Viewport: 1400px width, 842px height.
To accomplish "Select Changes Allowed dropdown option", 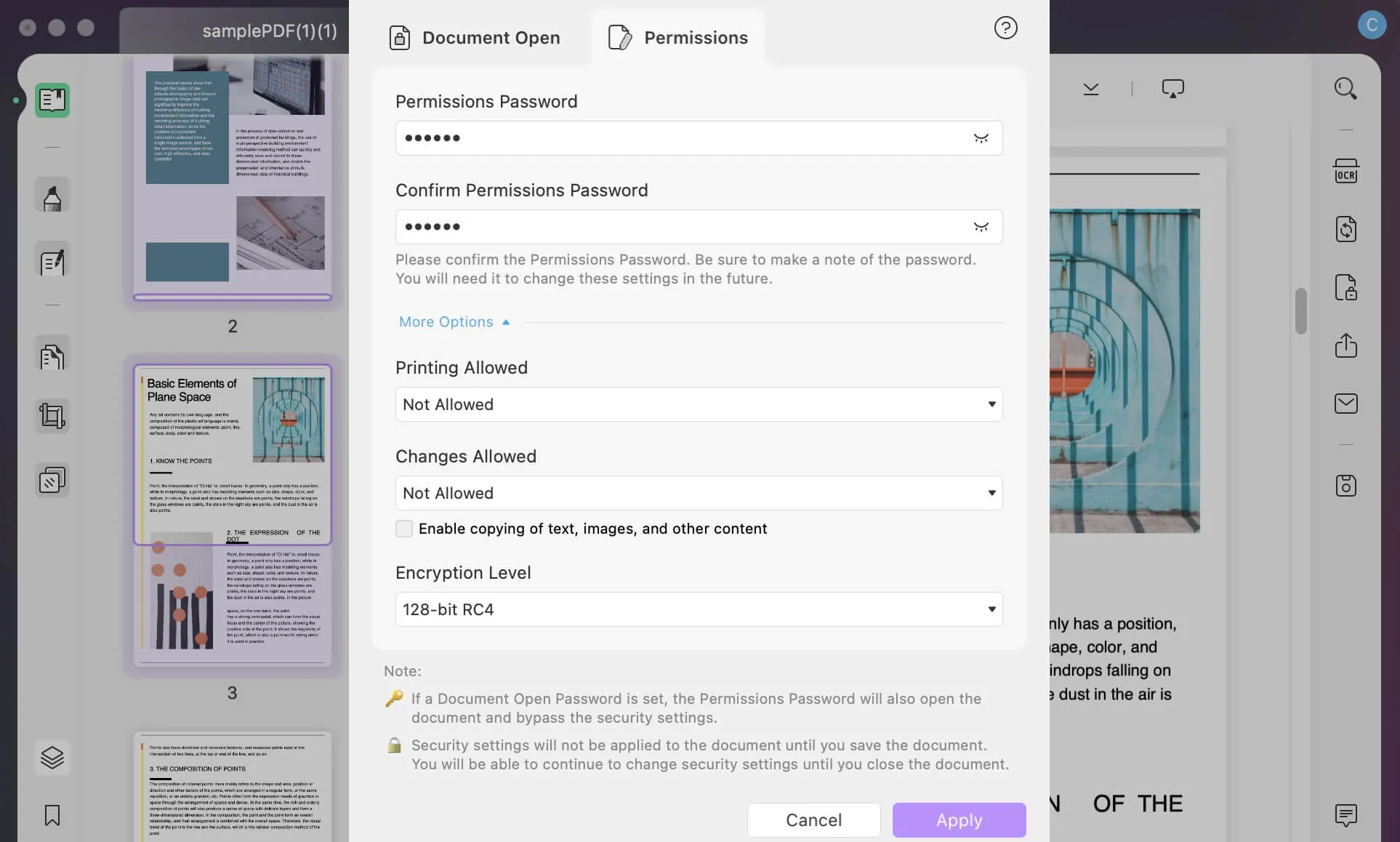I will tap(697, 492).
